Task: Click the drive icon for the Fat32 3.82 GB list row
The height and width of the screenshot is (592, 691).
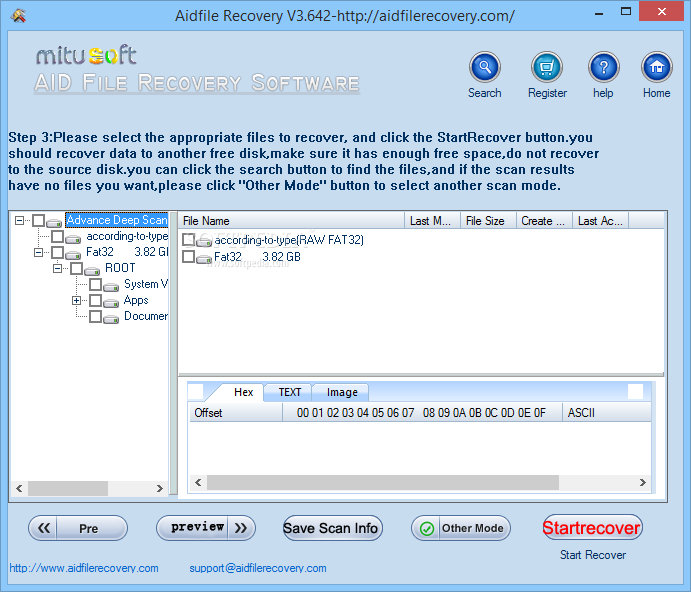Action: point(204,258)
